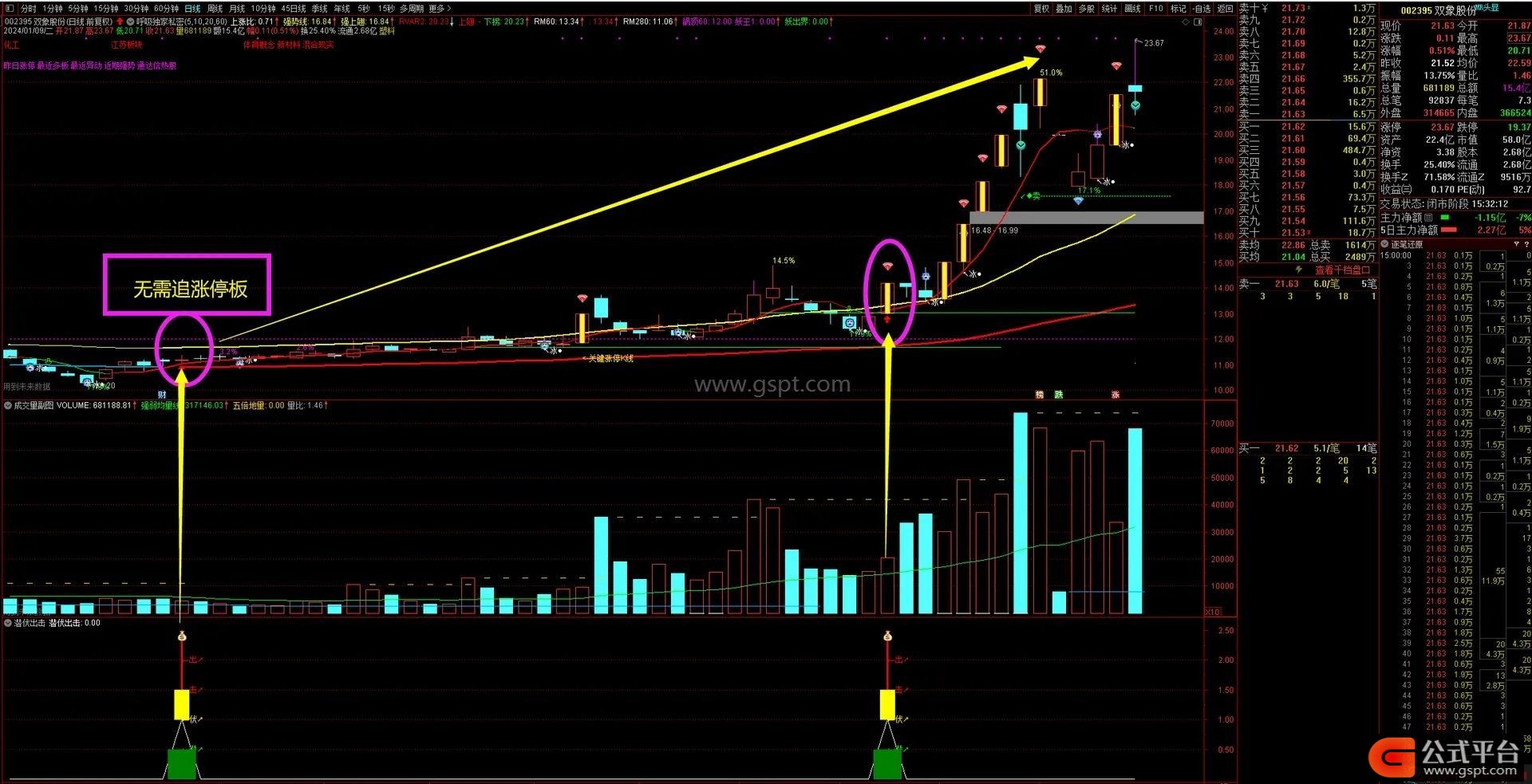Click the 复权 button
The height and width of the screenshot is (784, 1532).
pos(1041,9)
